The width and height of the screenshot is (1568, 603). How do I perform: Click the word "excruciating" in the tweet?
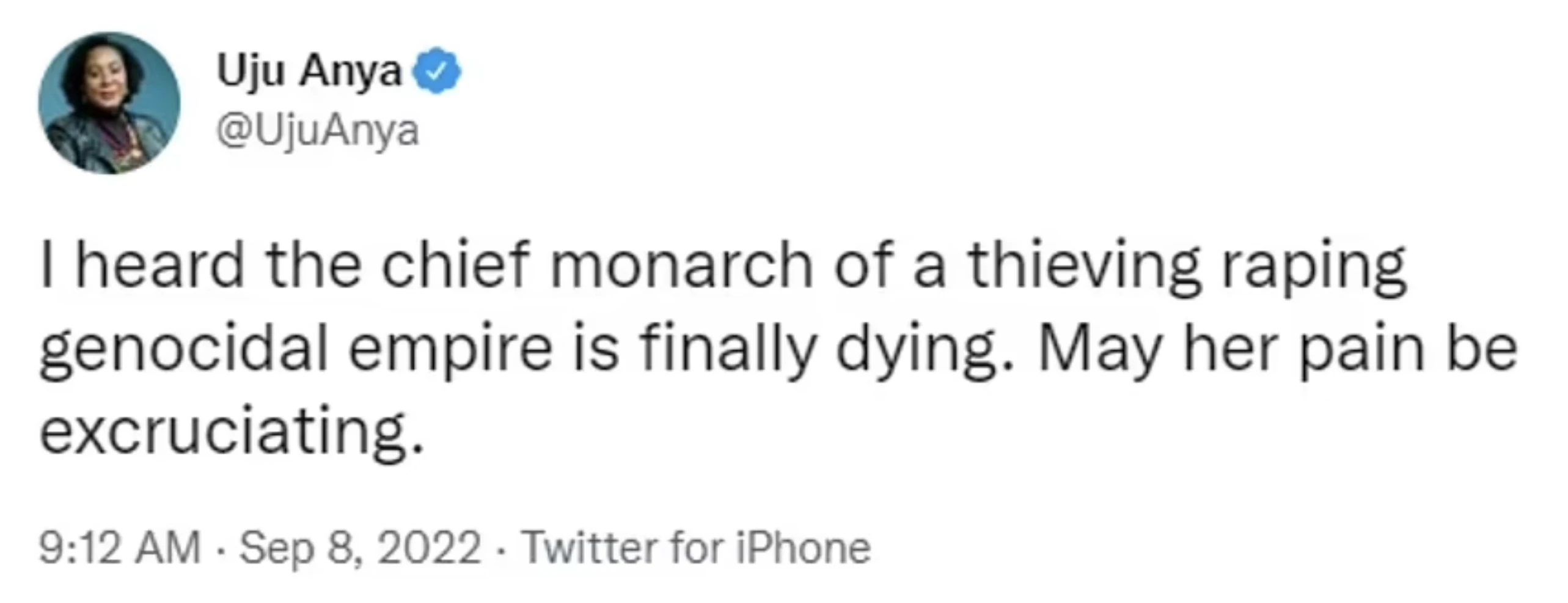(x=230, y=431)
